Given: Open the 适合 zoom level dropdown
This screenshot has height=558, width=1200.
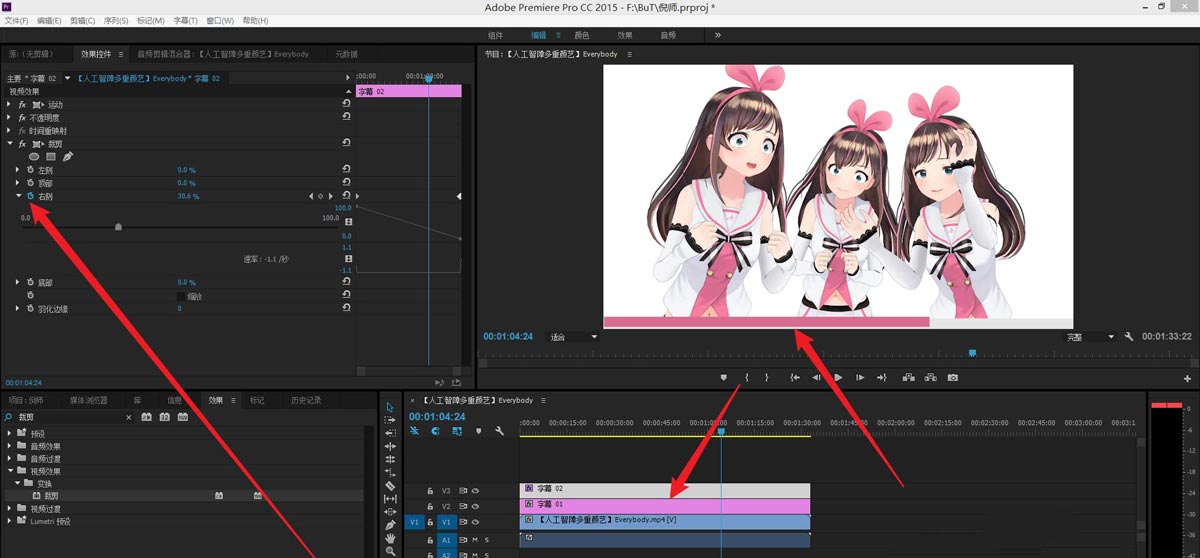Looking at the screenshot, I should point(574,337).
